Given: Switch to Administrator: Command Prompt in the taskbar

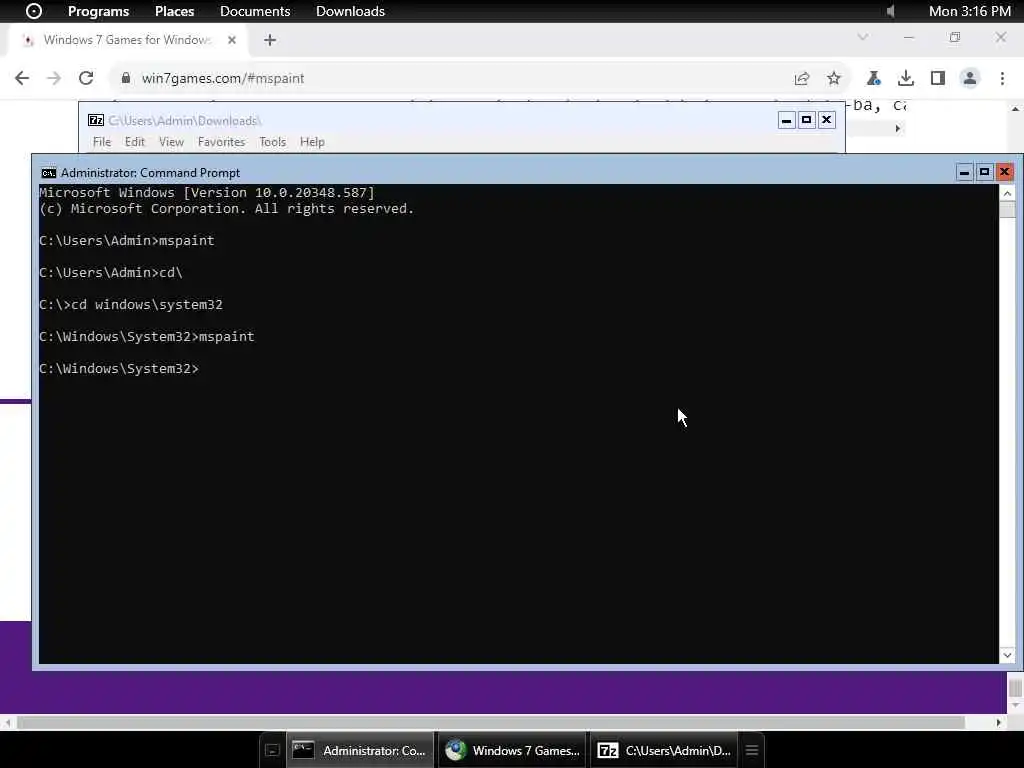Looking at the screenshot, I should click(360, 750).
